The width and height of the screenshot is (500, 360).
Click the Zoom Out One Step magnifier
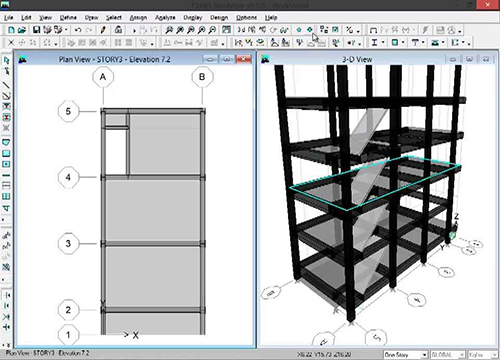(x=212, y=30)
